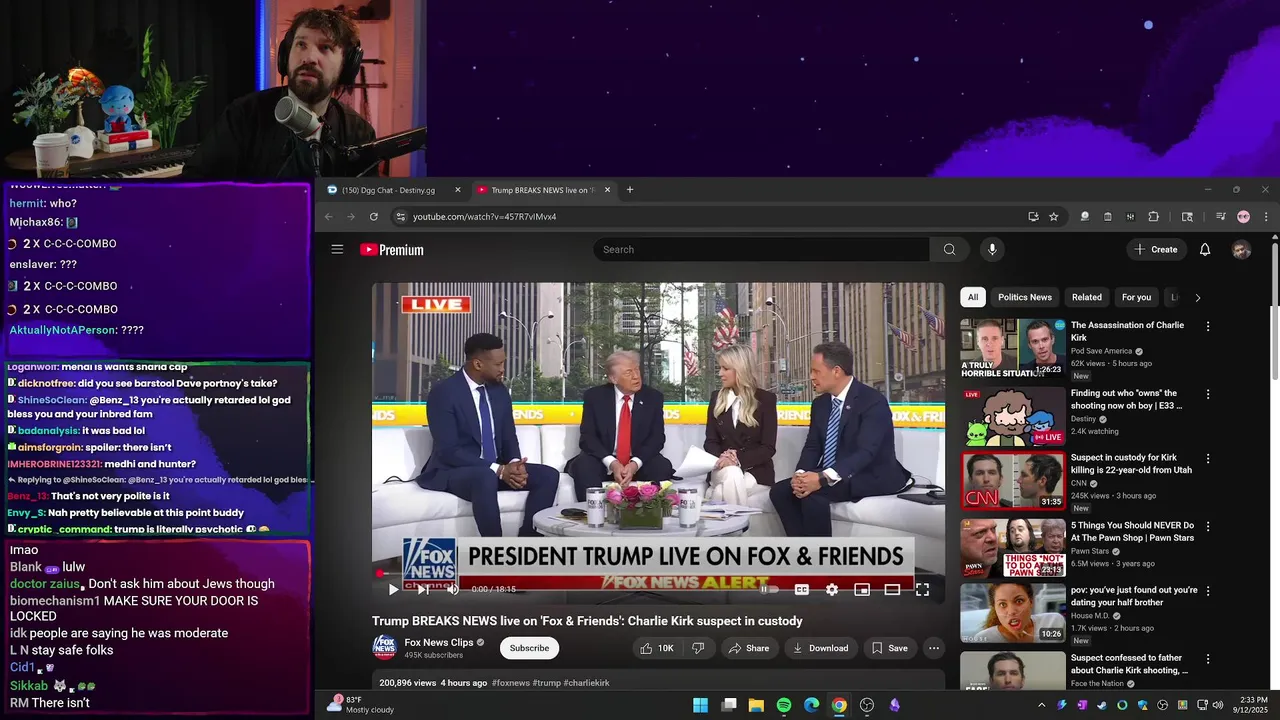Image resolution: width=1280 pixels, height=720 pixels.
Task: Enter full screen video mode
Action: (x=922, y=590)
